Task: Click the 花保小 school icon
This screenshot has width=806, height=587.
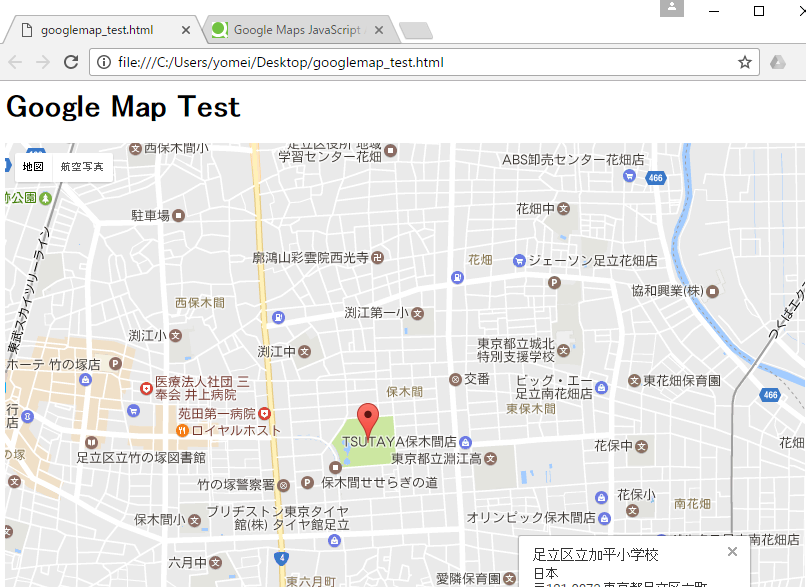Action: pos(633,510)
